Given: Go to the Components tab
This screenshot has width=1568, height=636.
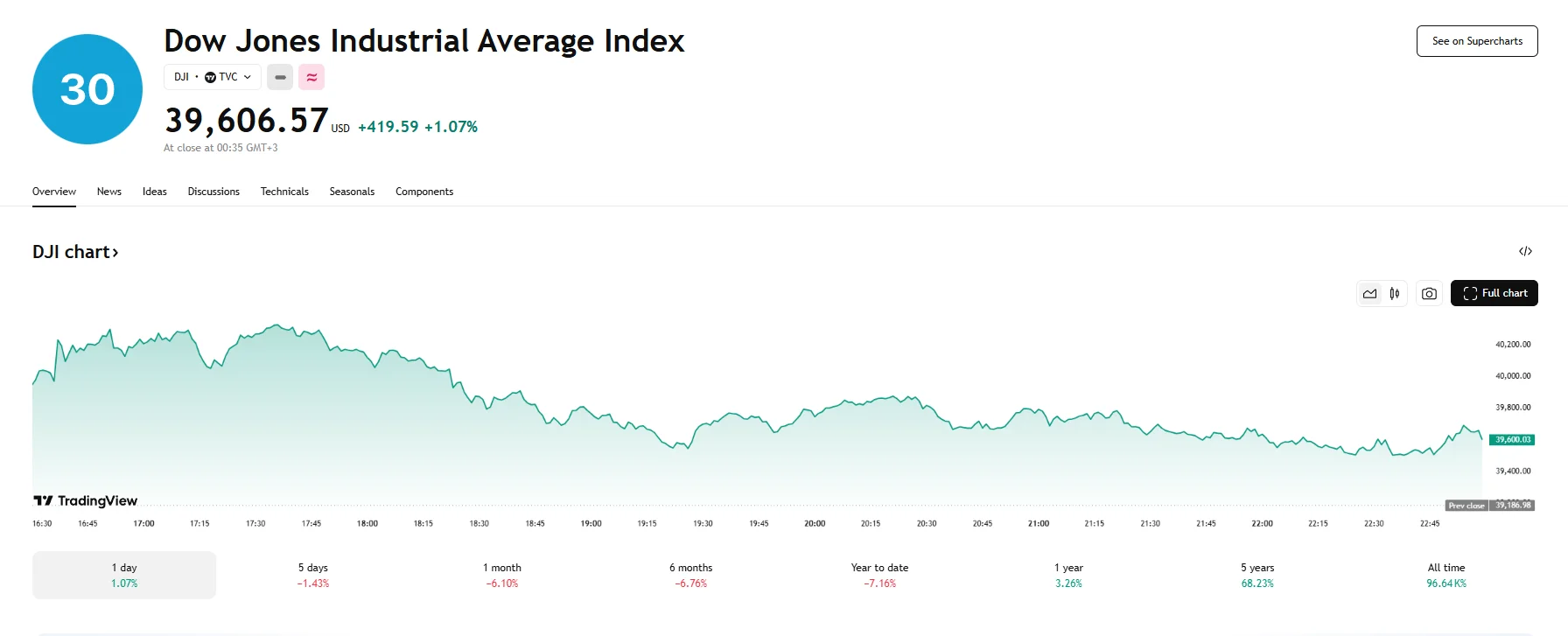Looking at the screenshot, I should click(x=424, y=192).
